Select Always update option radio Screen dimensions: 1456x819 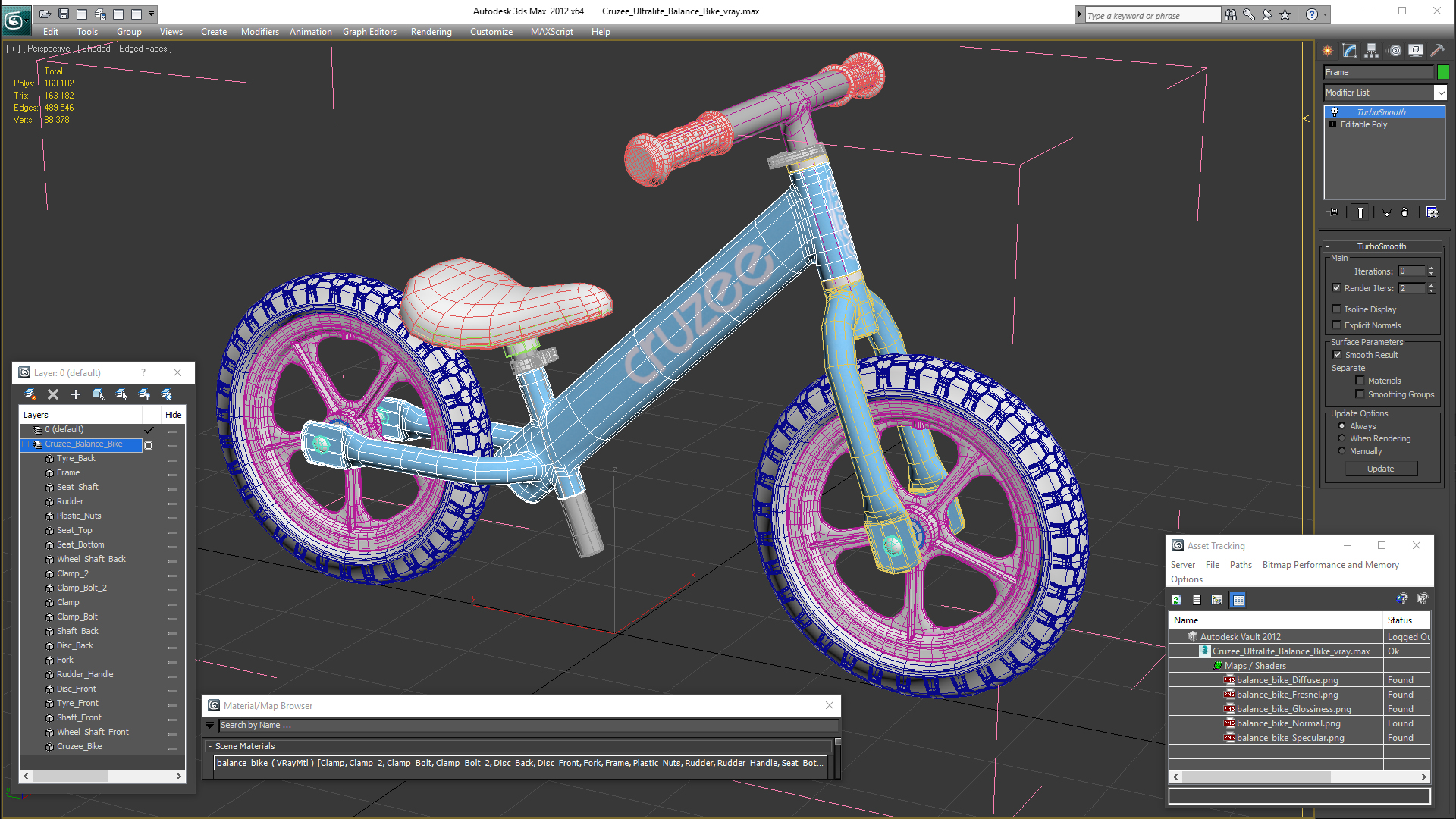point(1341,426)
